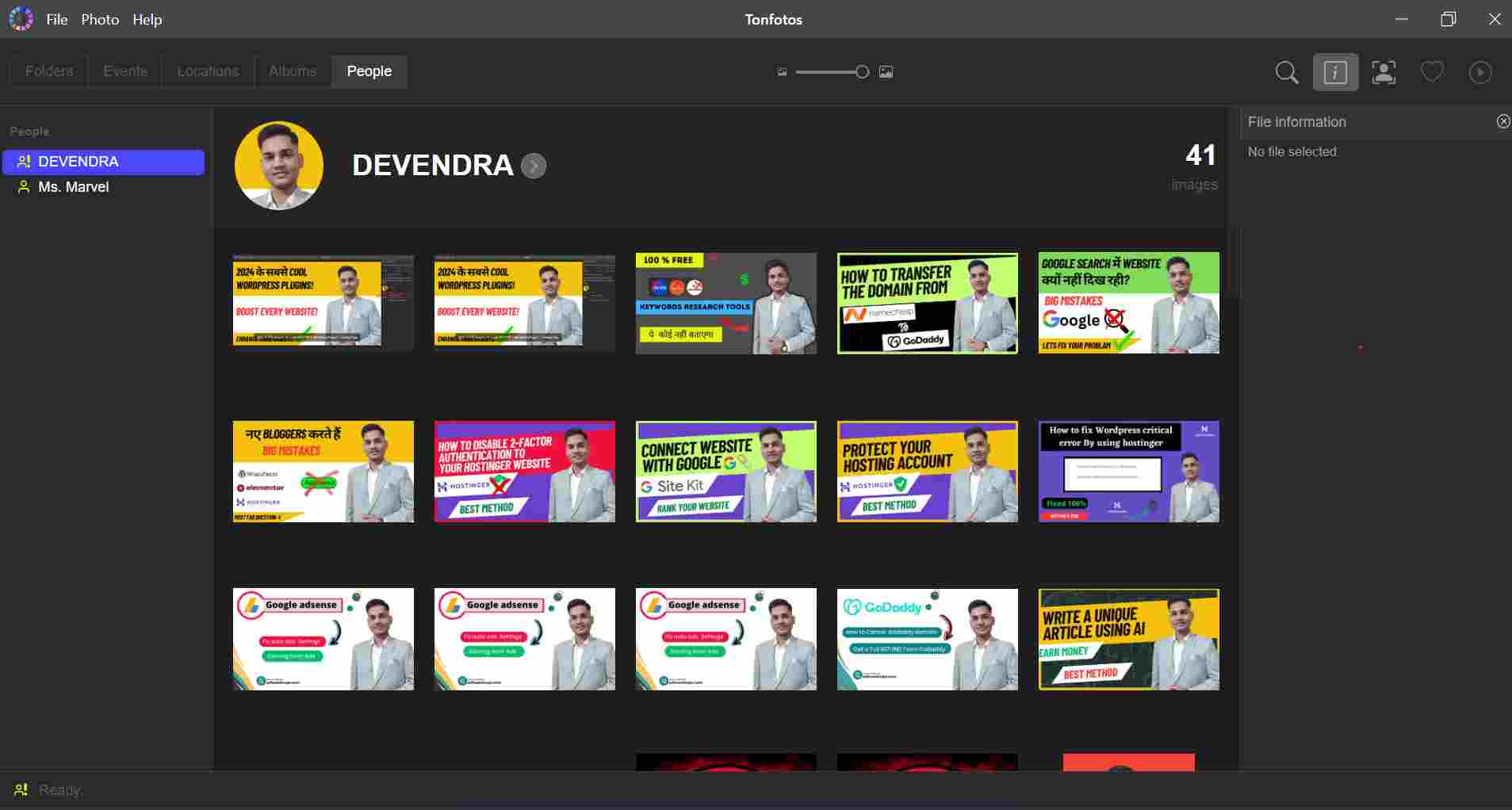Start slideshow with the play icon
The height and width of the screenshot is (810, 1512).
click(1480, 72)
